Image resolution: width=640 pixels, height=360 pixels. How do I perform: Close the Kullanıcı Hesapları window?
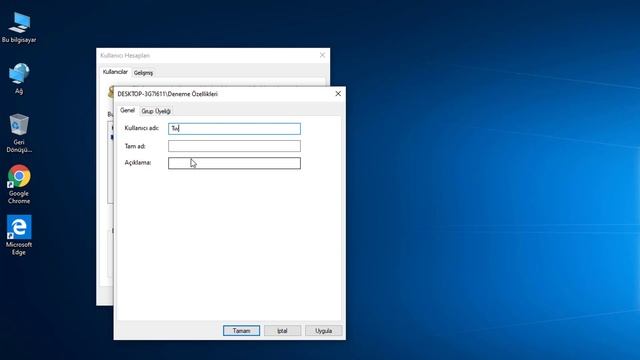(x=322, y=55)
